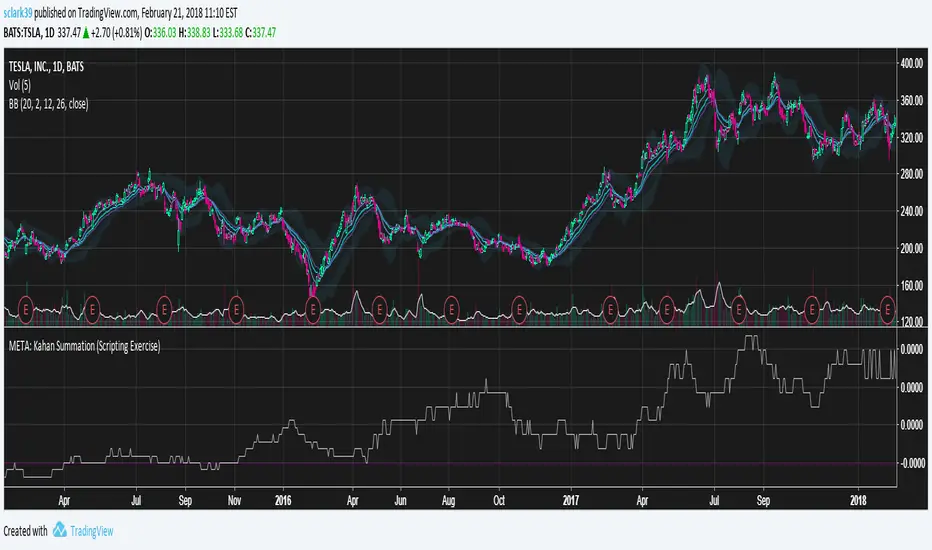Click the earnings marker left of the first Apr label
This screenshot has height=550, width=932.
pyautogui.click(x=26, y=309)
